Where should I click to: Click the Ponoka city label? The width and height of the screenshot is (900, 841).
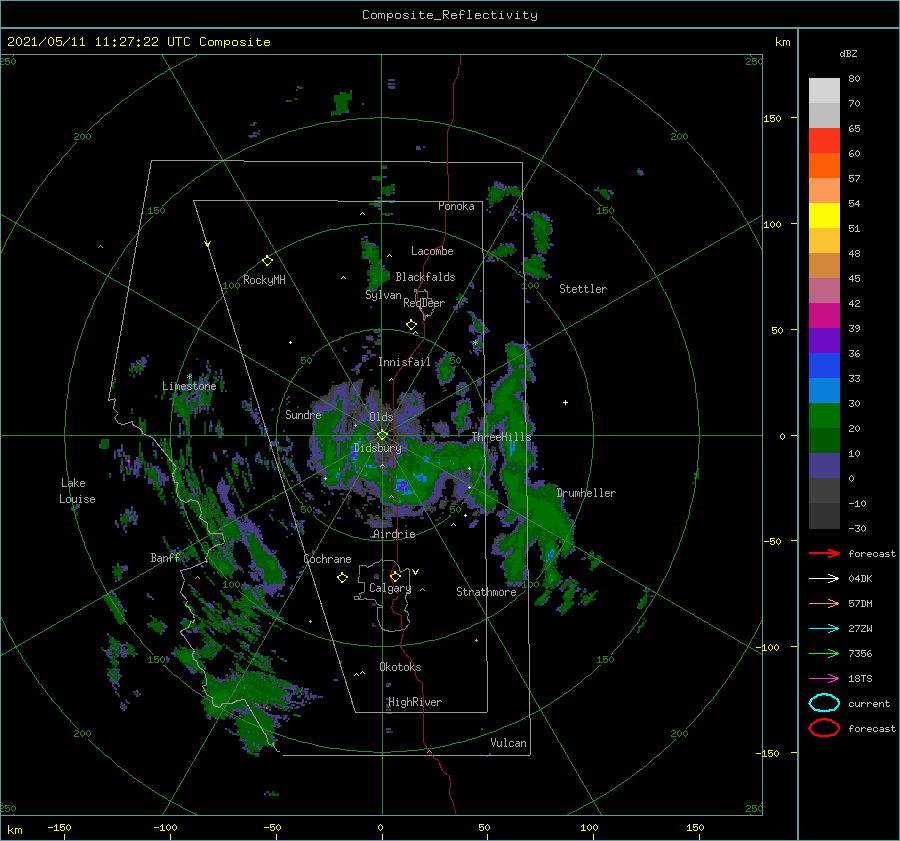(x=456, y=206)
